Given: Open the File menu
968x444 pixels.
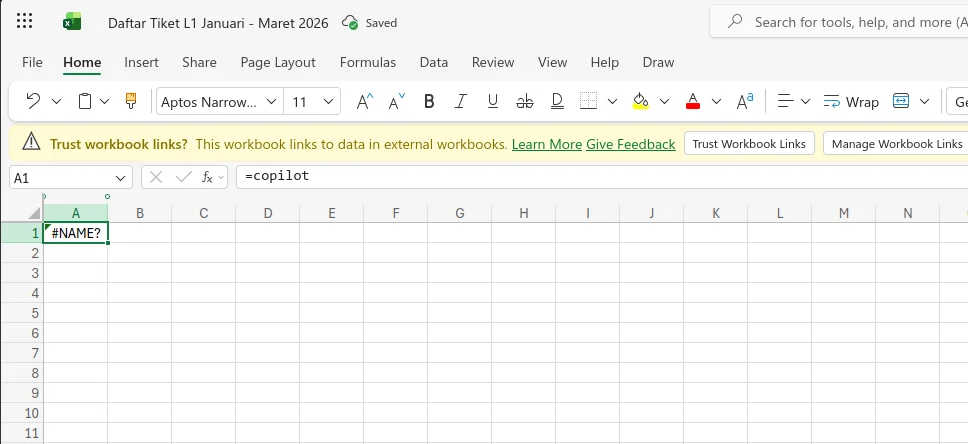Looking at the screenshot, I should (32, 62).
